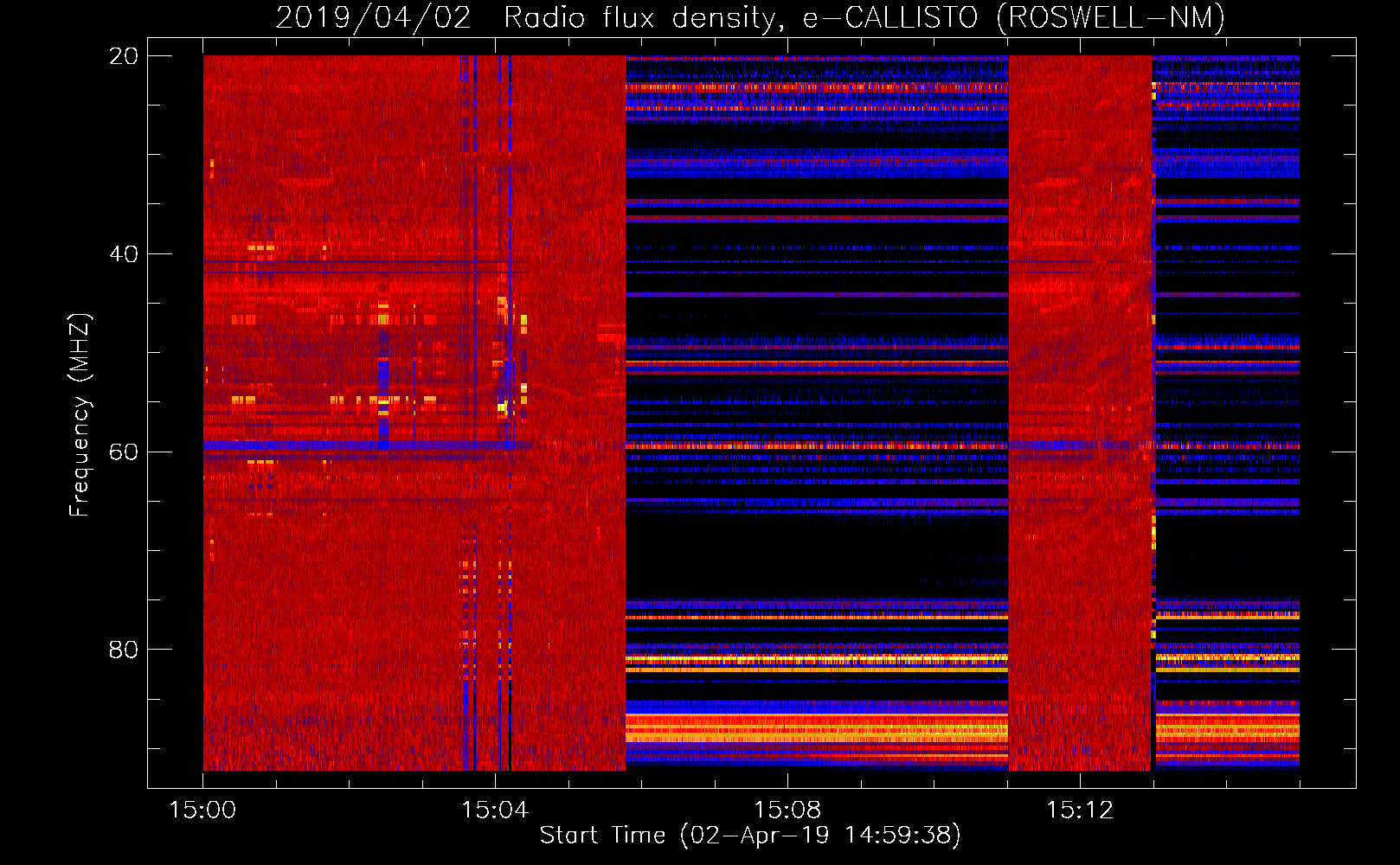Click the 20 MHz frequency tick label
The height and width of the screenshot is (865, 1400).
click(x=124, y=56)
